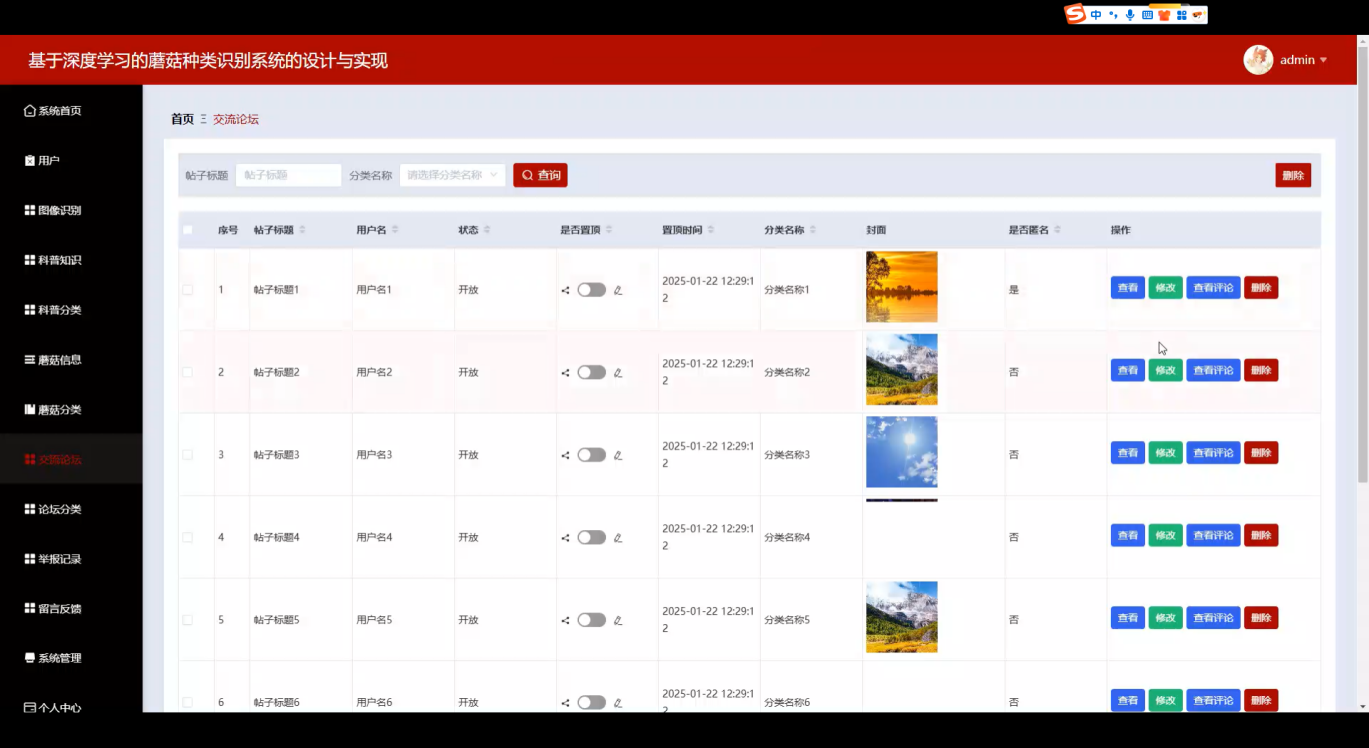
Task: Click 查看 button for 帖子标题1
Action: click(x=1128, y=288)
